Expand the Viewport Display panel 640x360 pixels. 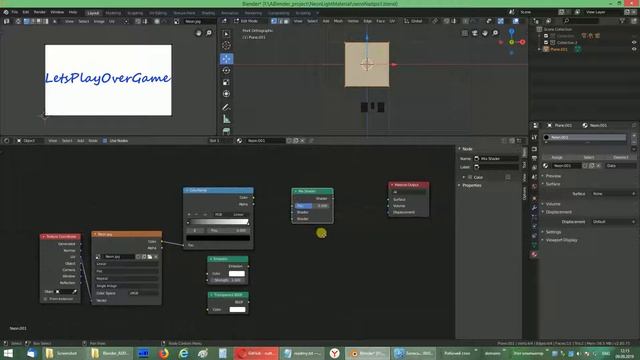pyautogui.click(x=561, y=240)
